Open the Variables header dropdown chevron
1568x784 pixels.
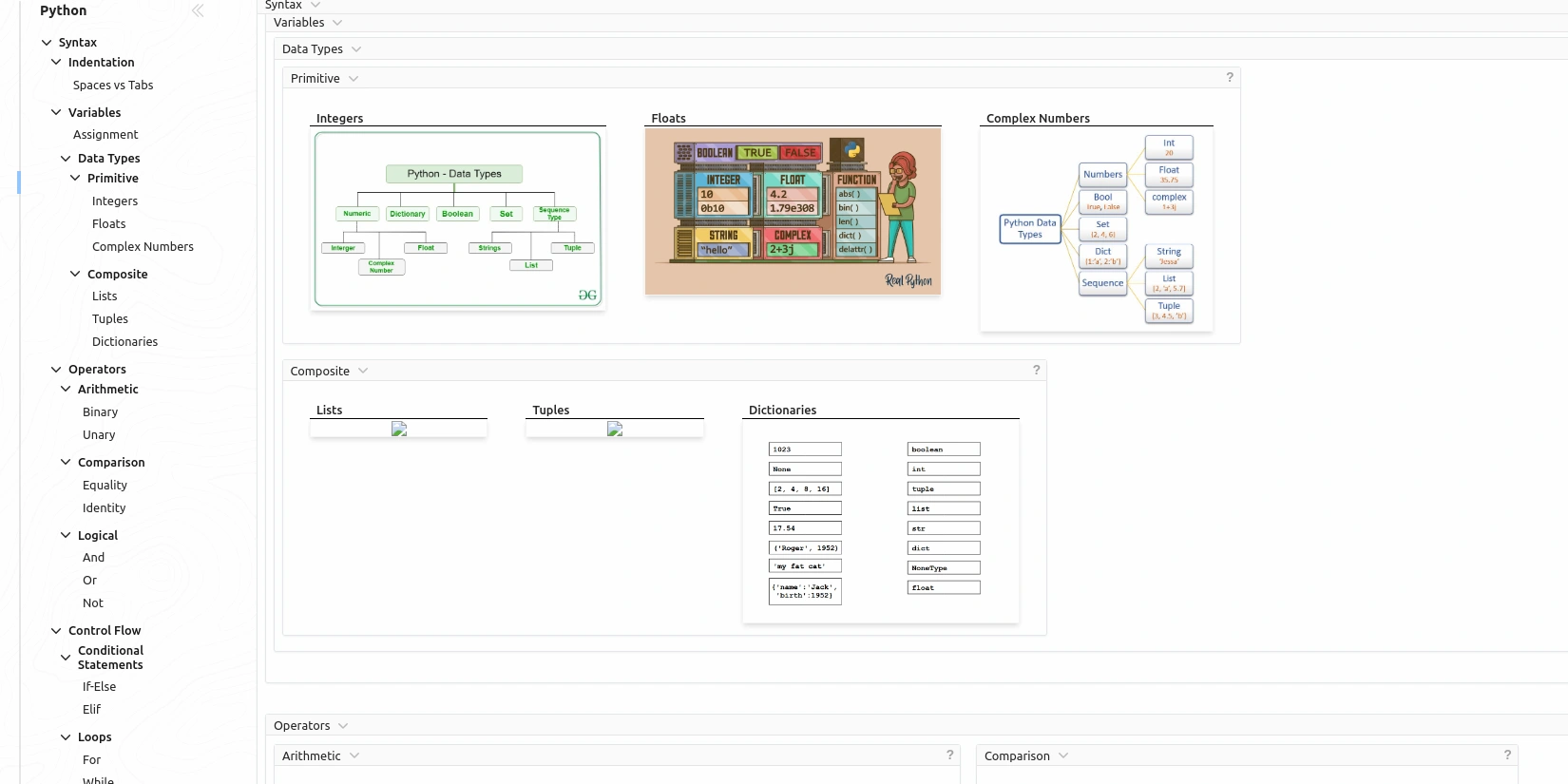pos(337,23)
